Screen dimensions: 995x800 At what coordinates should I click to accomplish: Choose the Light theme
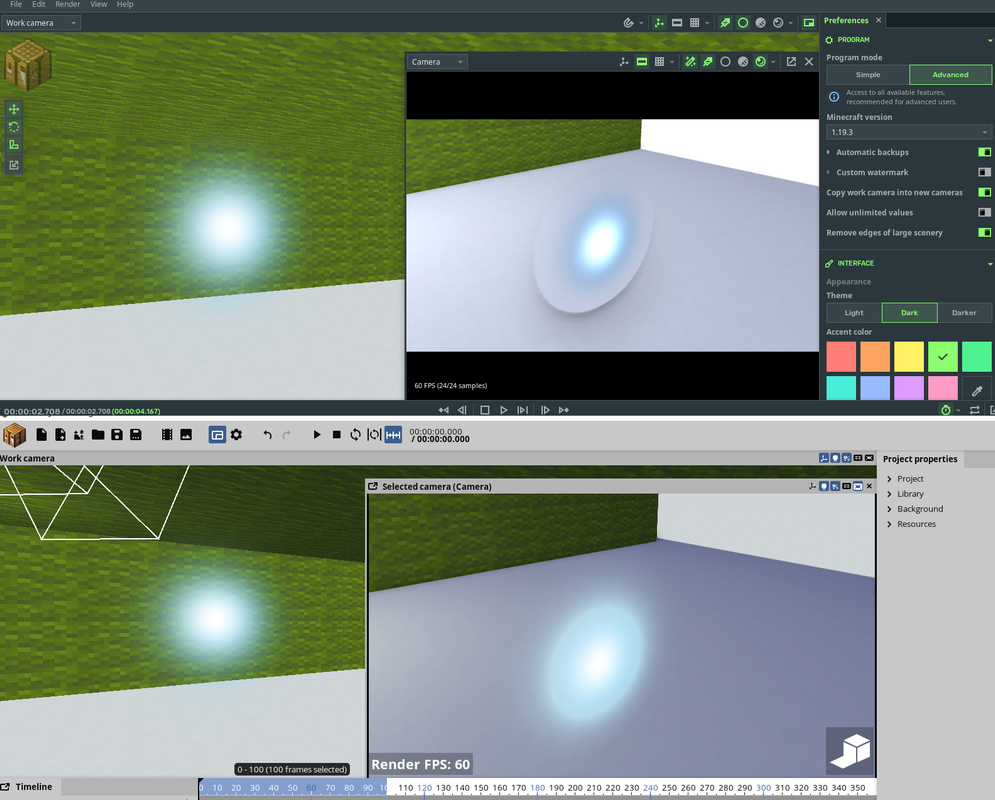[x=853, y=313]
